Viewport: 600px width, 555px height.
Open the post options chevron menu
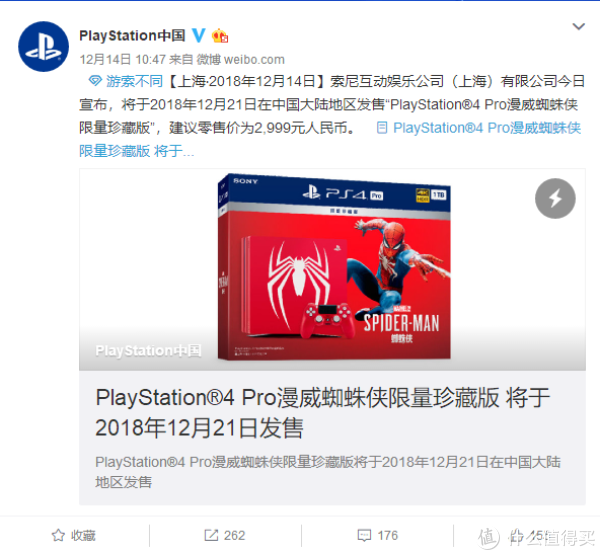click(578, 26)
